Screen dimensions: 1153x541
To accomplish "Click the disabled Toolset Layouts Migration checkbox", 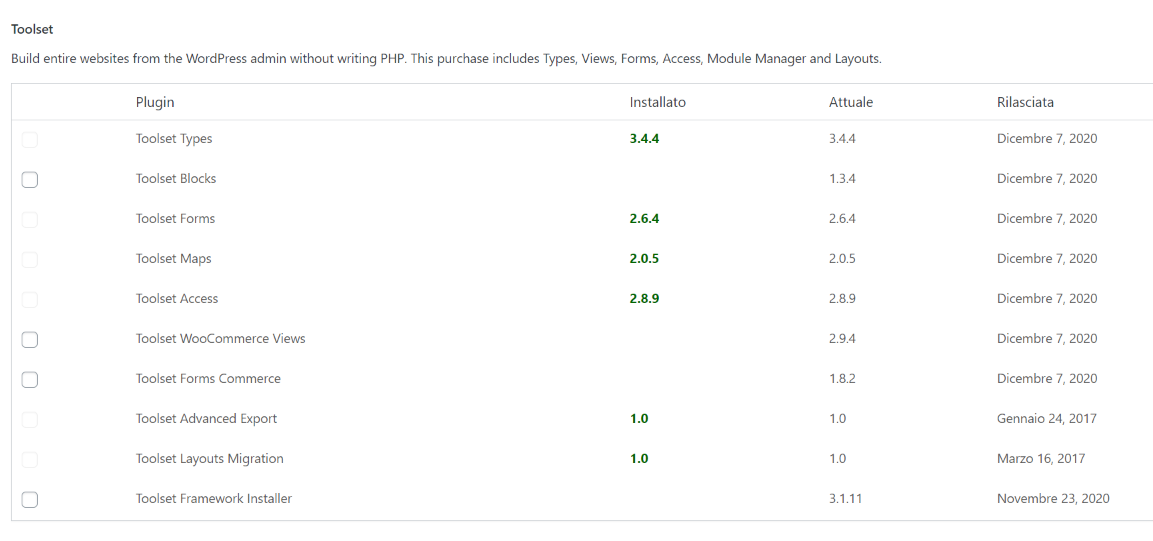I will click(x=29, y=459).
